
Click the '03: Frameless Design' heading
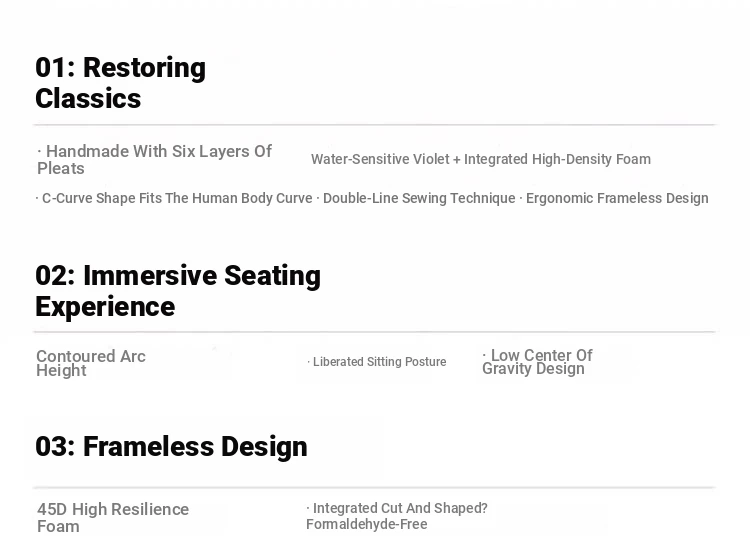coord(171,446)
